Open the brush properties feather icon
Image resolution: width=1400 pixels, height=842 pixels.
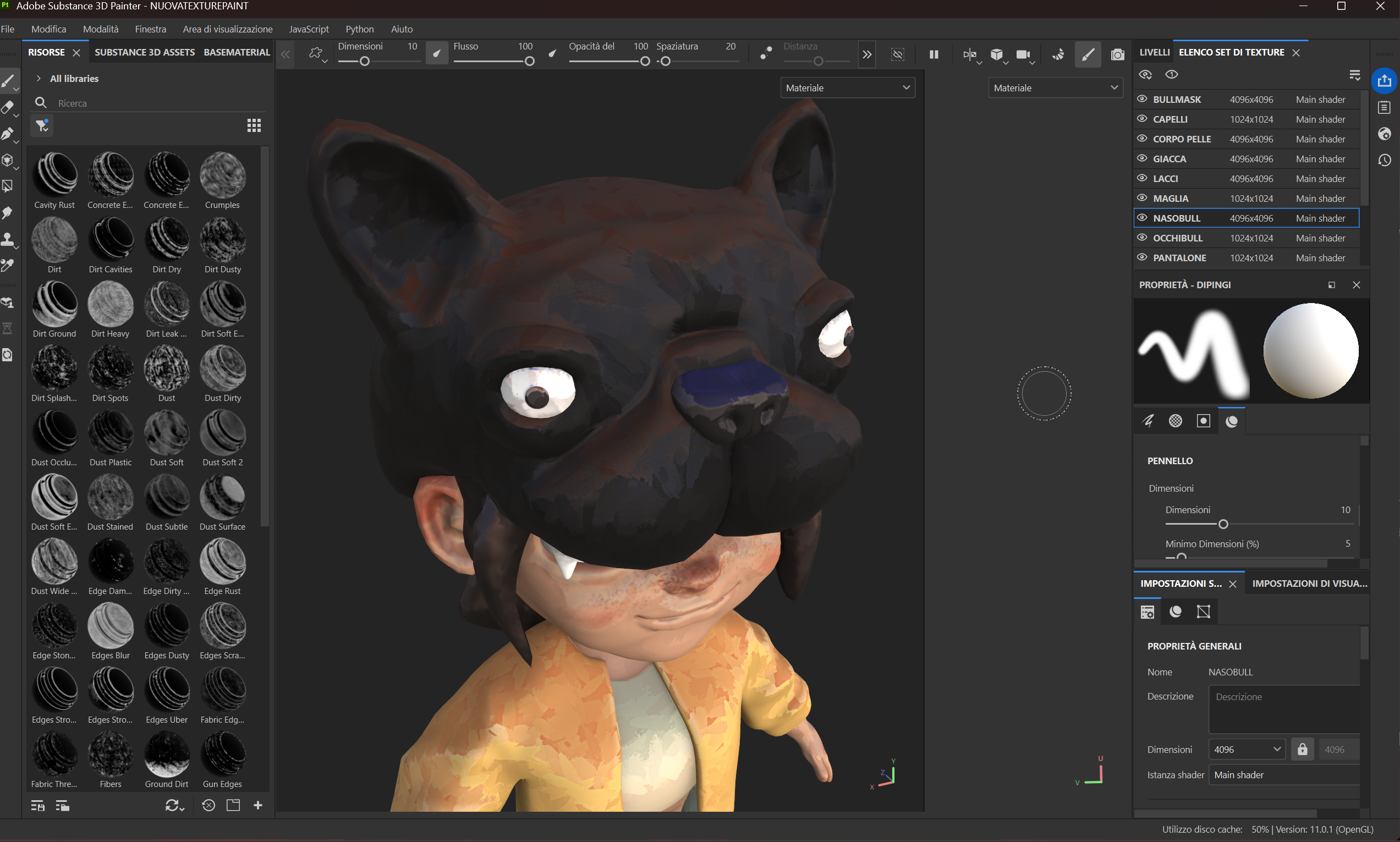point(1148,420)
